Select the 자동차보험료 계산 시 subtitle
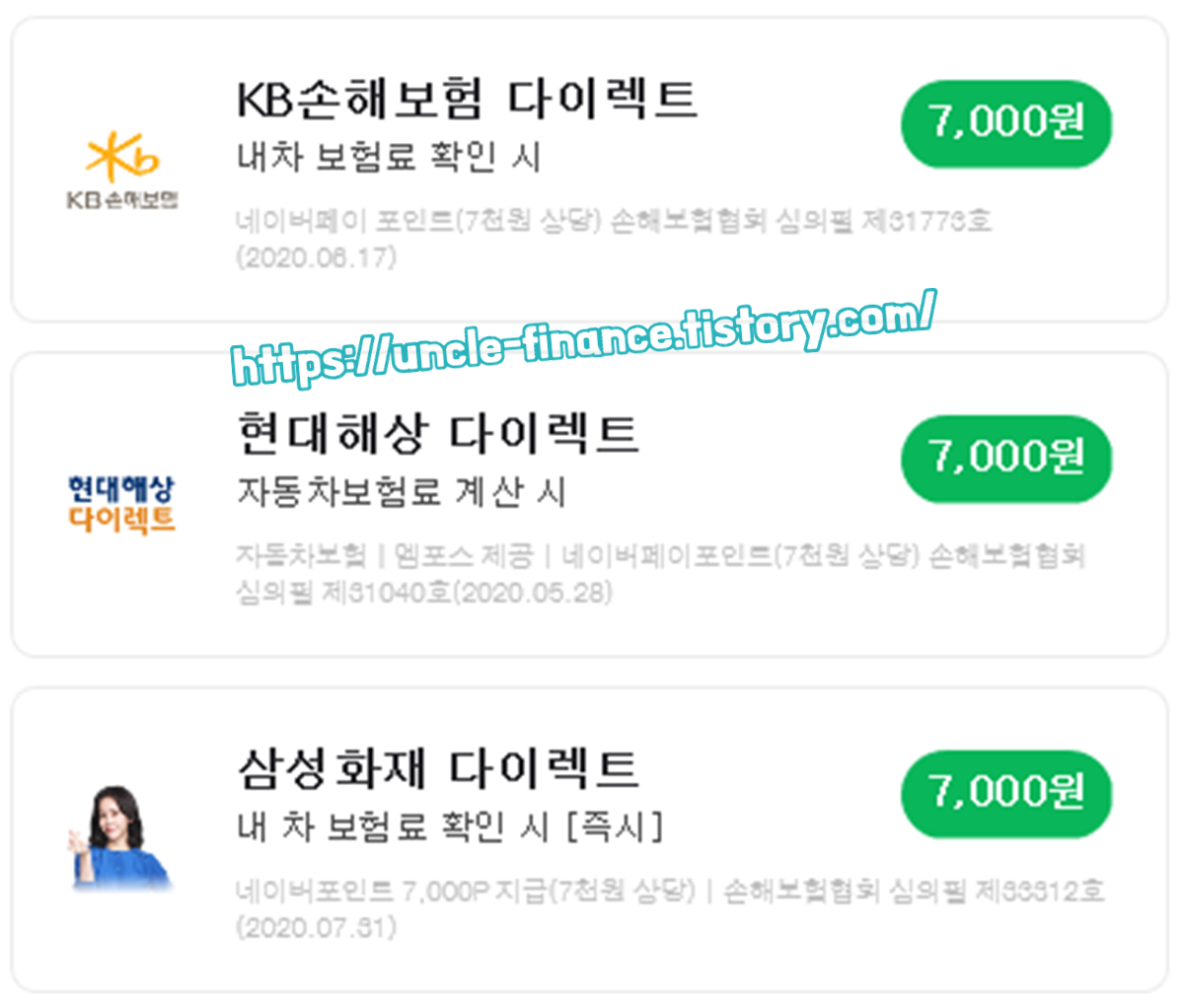This screenshot has height=1008, width=1184. (x=402, y=492)
